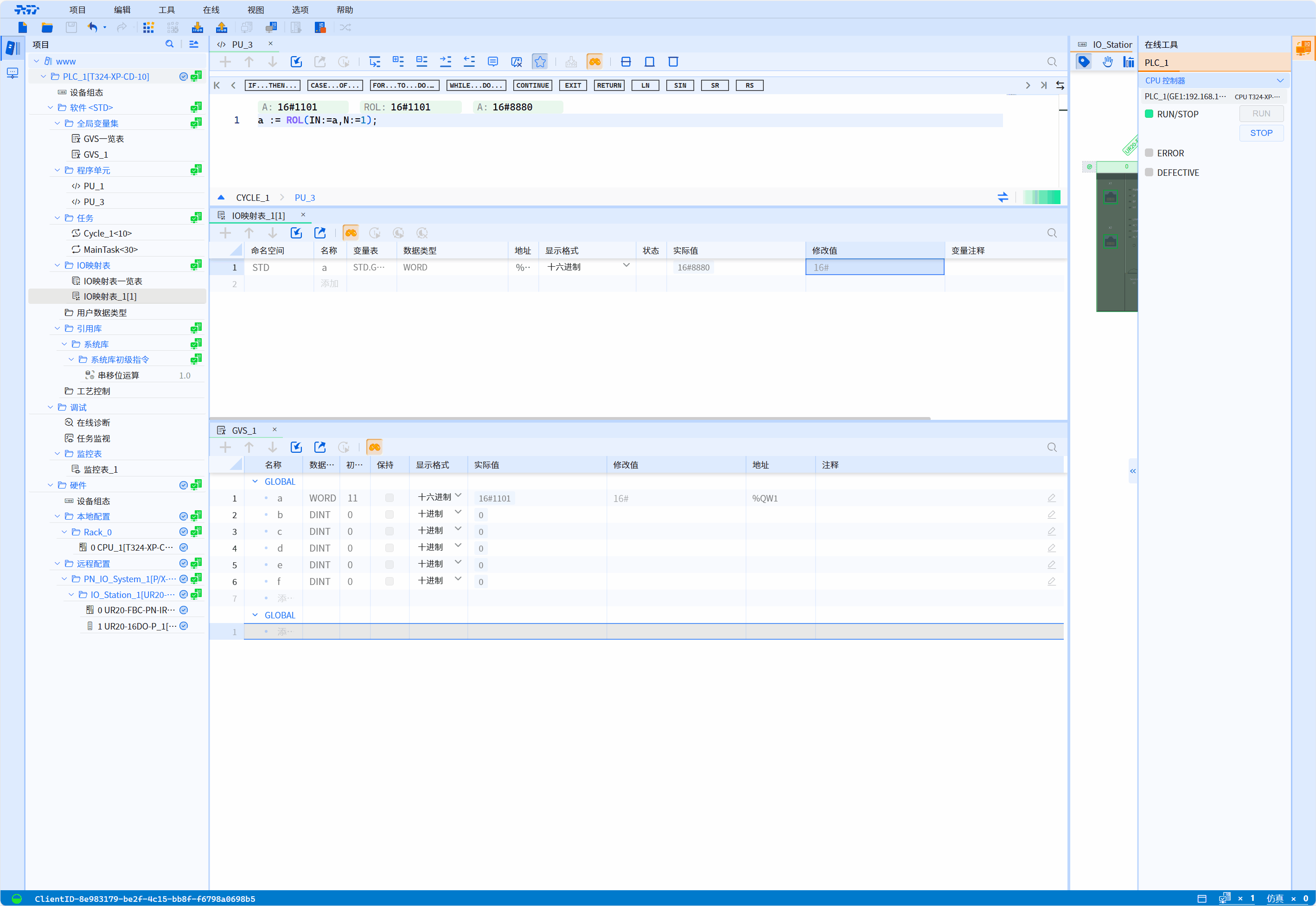This screenshot has width=1316, height=906.
Task: Click the undo arrow icon
Action: (92, 27)
